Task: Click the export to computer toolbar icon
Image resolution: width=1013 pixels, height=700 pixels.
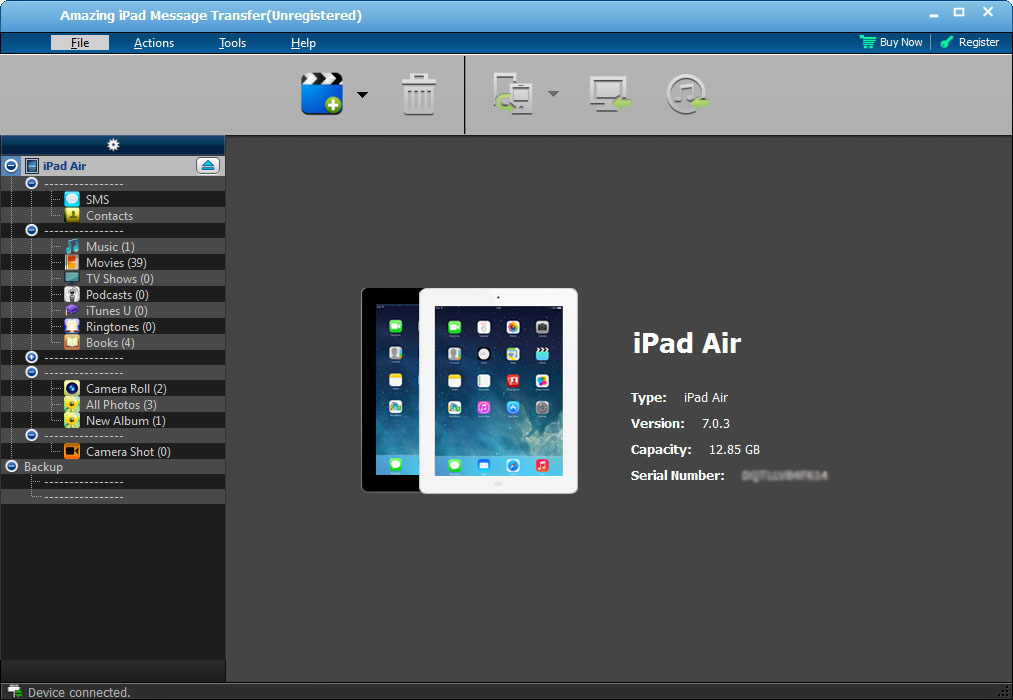Action: pos(610,94)
